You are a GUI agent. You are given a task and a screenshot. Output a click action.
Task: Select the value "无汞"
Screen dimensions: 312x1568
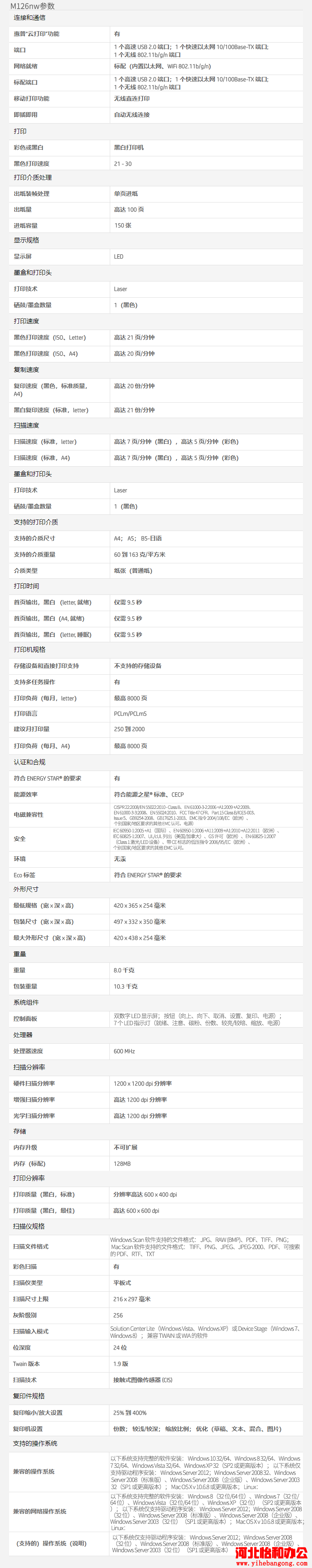[120, 859]
